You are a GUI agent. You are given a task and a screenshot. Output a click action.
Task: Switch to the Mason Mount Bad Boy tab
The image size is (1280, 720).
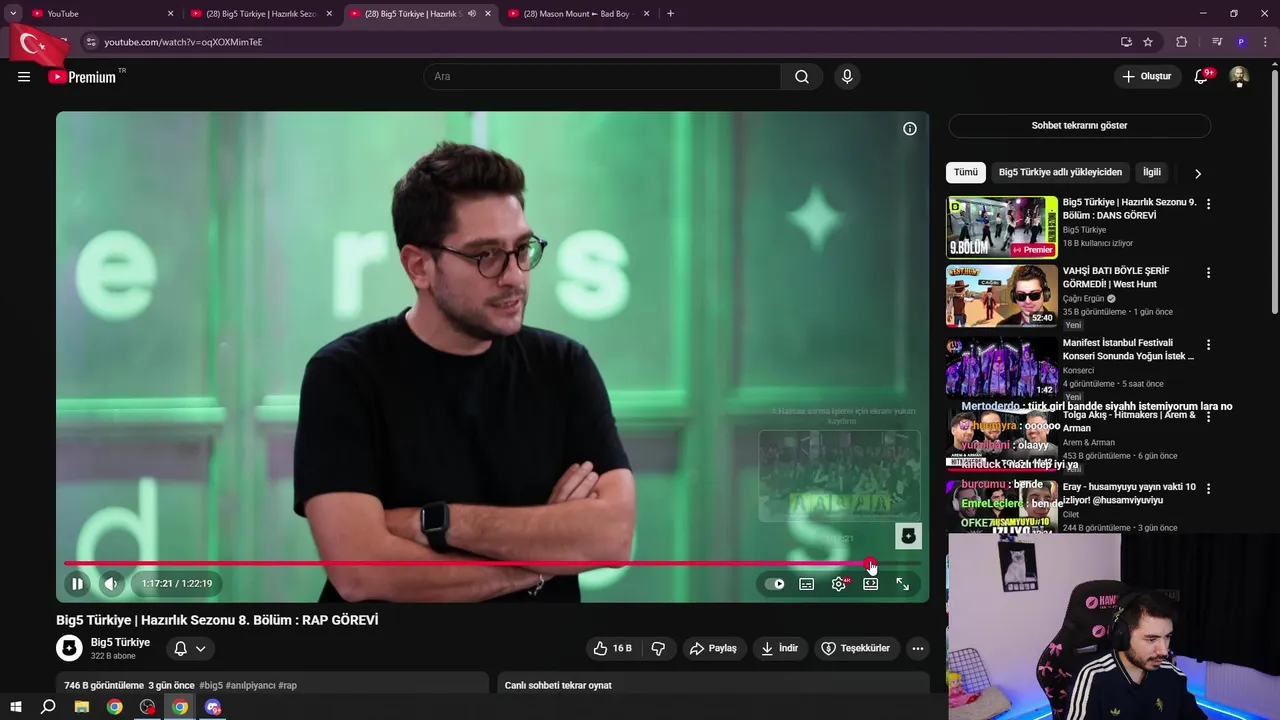click(580, 14)
